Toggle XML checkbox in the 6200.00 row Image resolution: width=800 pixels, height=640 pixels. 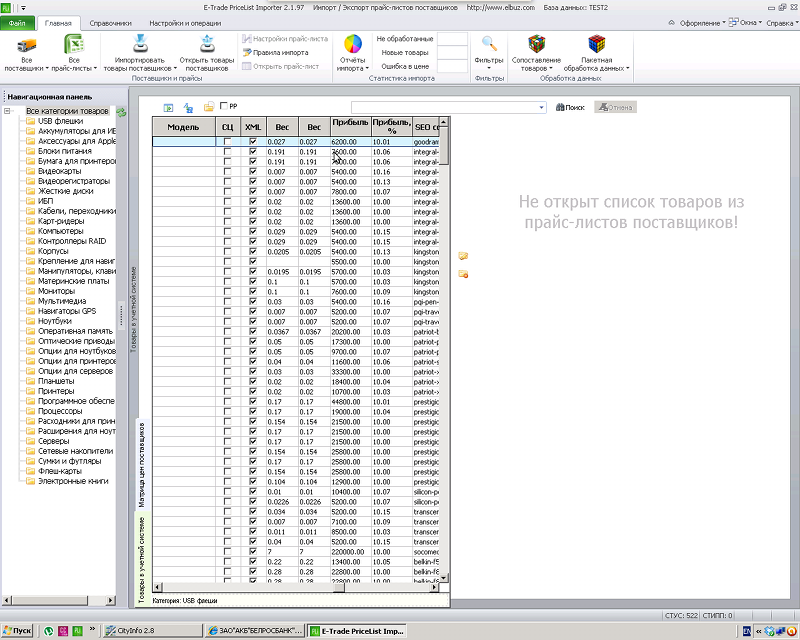253,141
